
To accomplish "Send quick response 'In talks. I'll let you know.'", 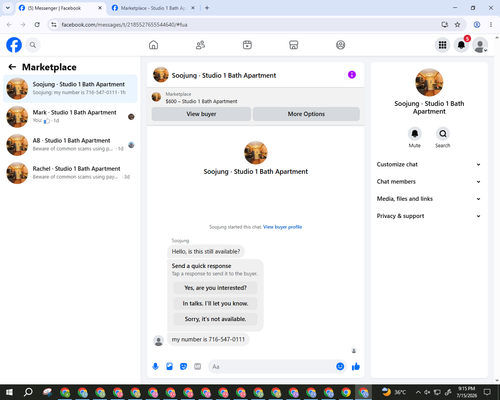I will pos(215,303).
